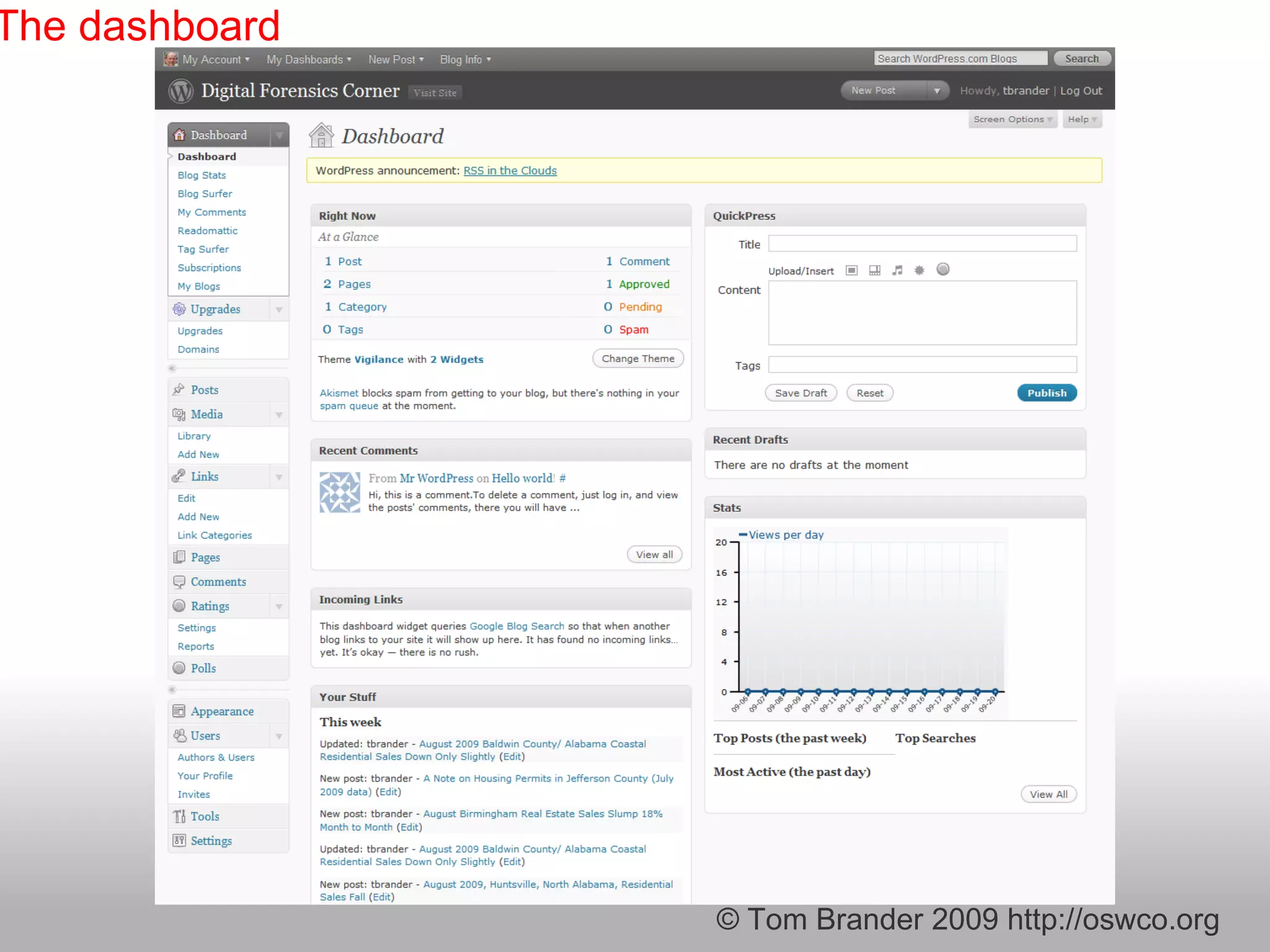The image size is (1270, 952).
Task: Collapse the Users sidebar section arrow
Action: coord(280,735)
